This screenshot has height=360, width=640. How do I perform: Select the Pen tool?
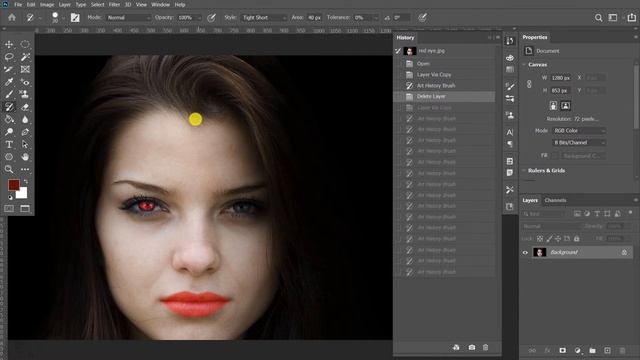pyautogui.click(x=25, y=132)
